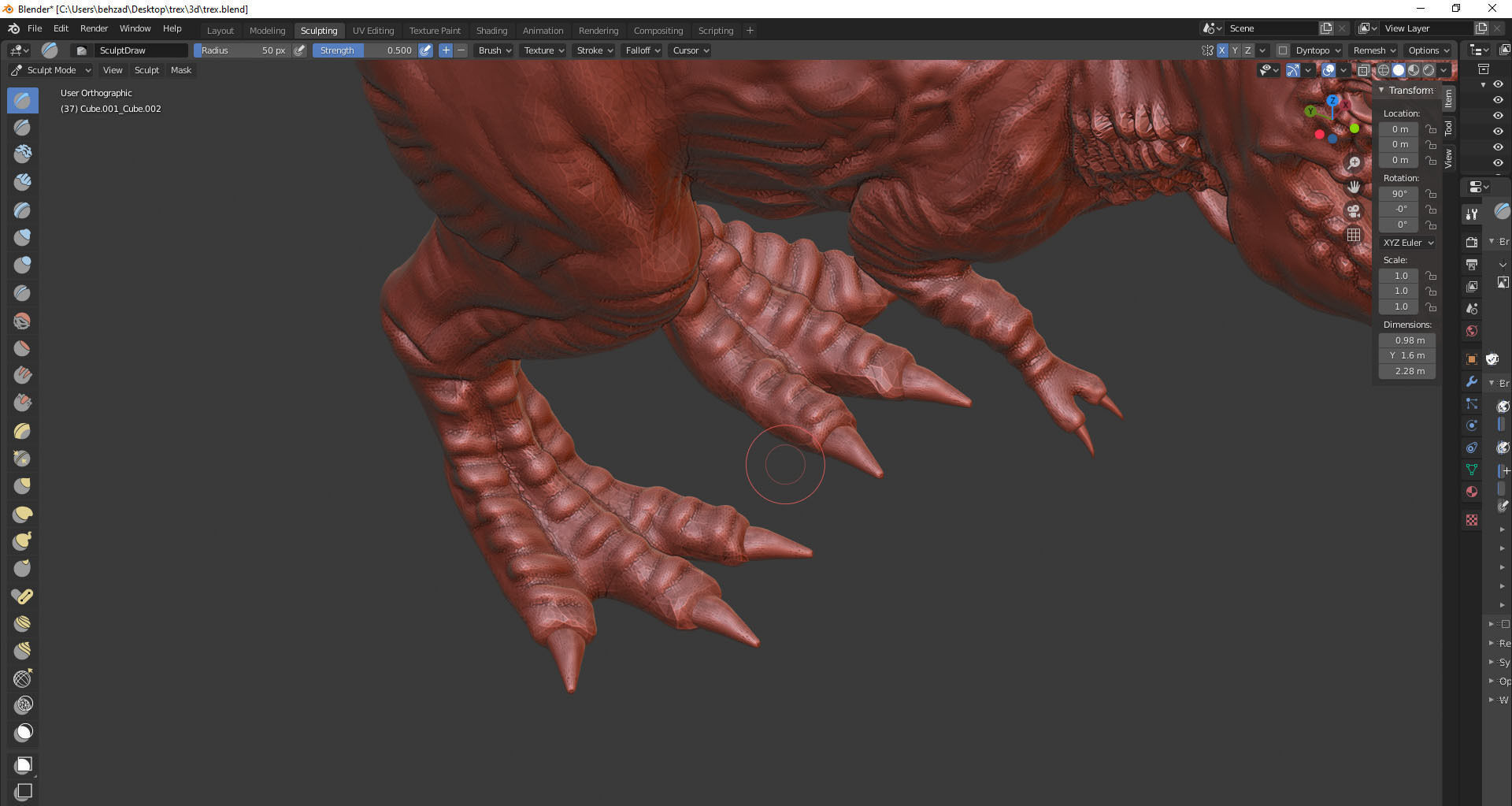Open the Sculpt Mode selector
Screen dimensions: 1512x806
pyautogui.click(x=51, y=70)
